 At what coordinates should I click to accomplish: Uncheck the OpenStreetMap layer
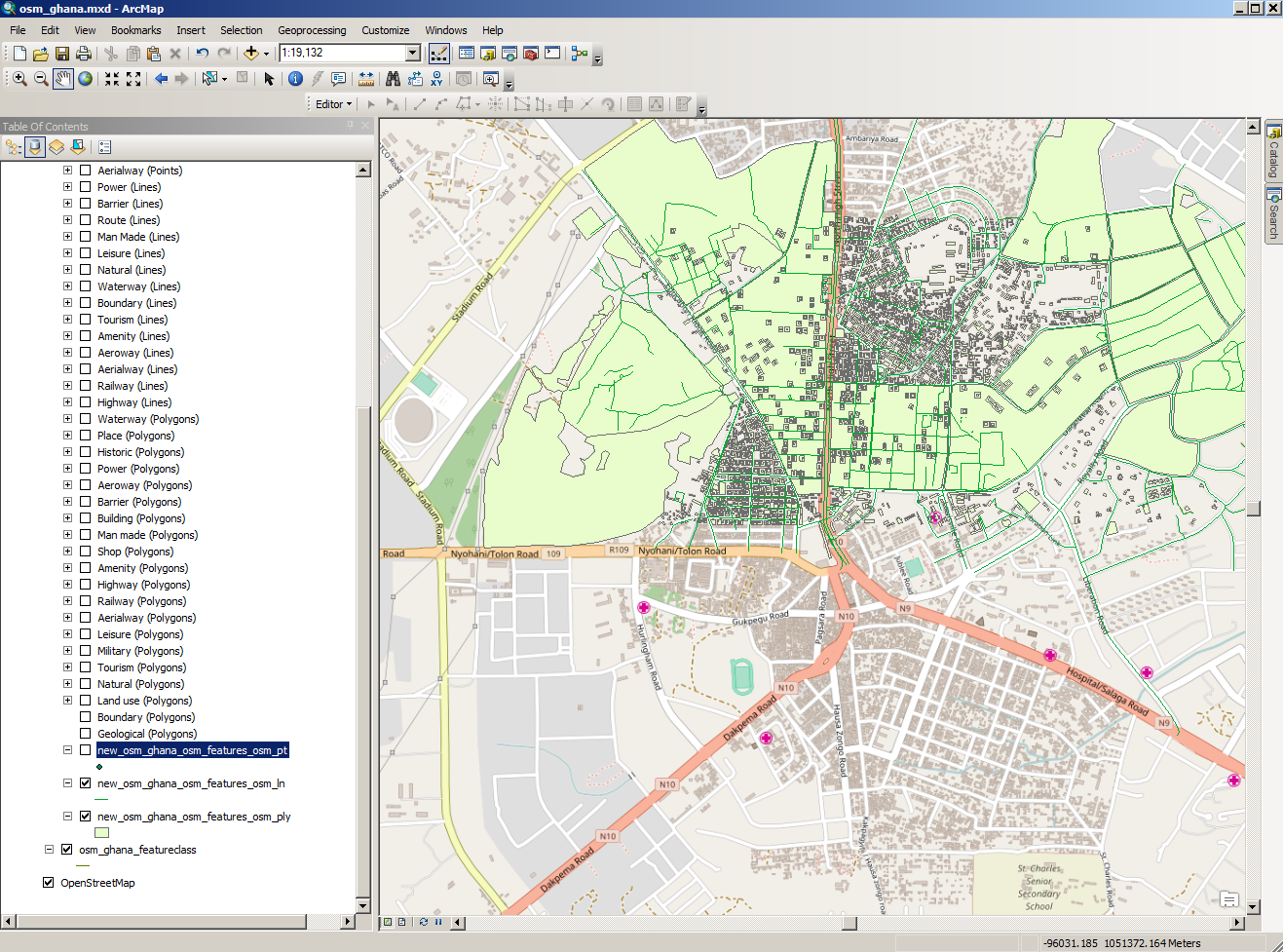pos(49,883)
